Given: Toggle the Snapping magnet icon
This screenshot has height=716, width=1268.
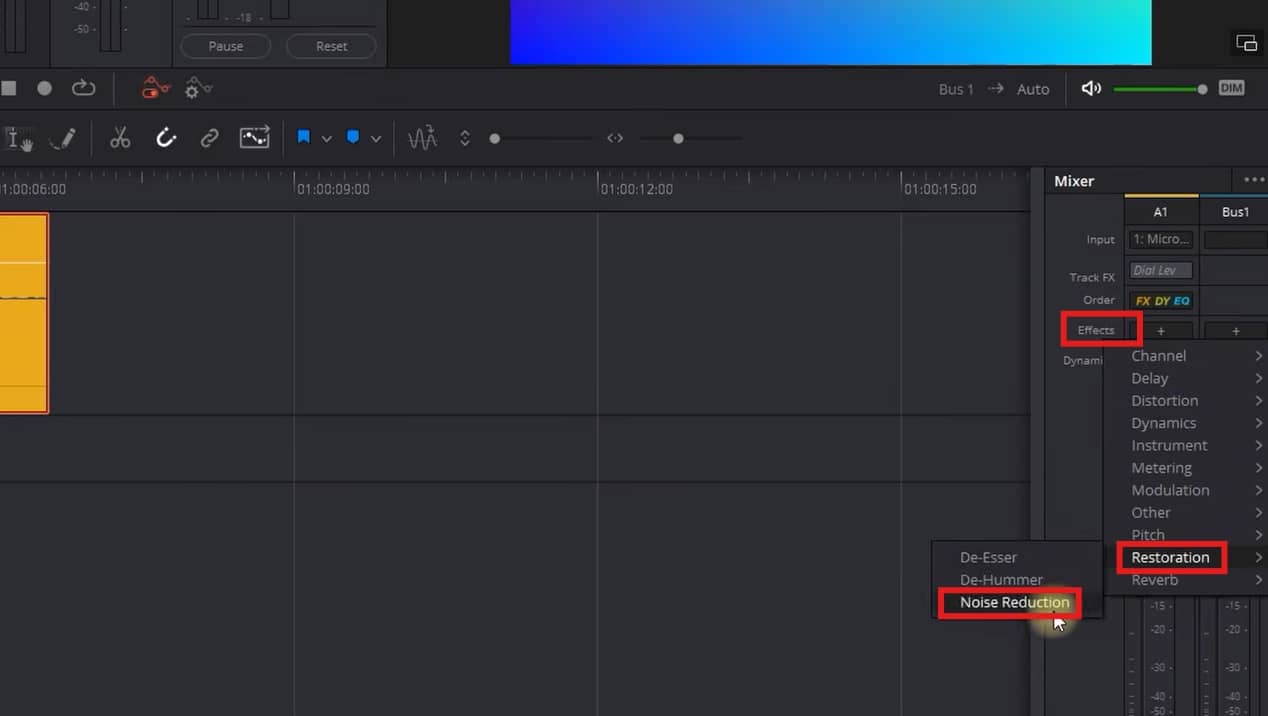Looking at the screenshot, I should point(166,139).
